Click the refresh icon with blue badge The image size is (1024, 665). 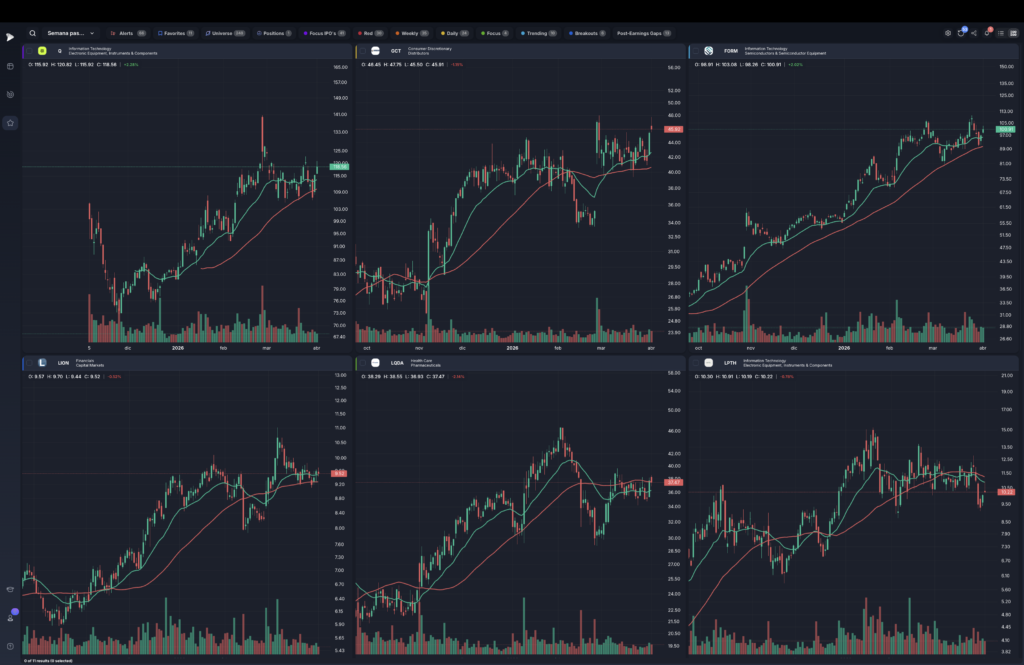pos(961,33)
